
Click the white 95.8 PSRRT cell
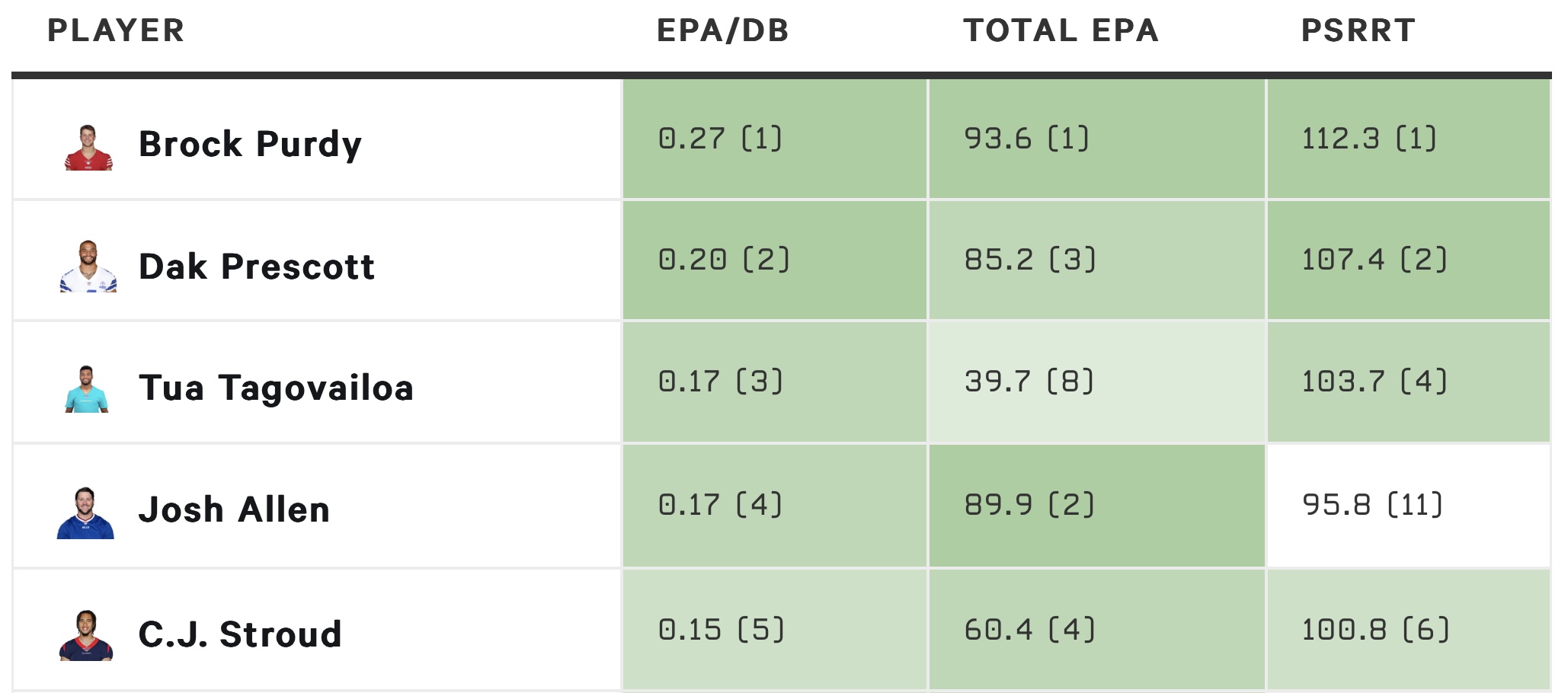point(1409,506)
